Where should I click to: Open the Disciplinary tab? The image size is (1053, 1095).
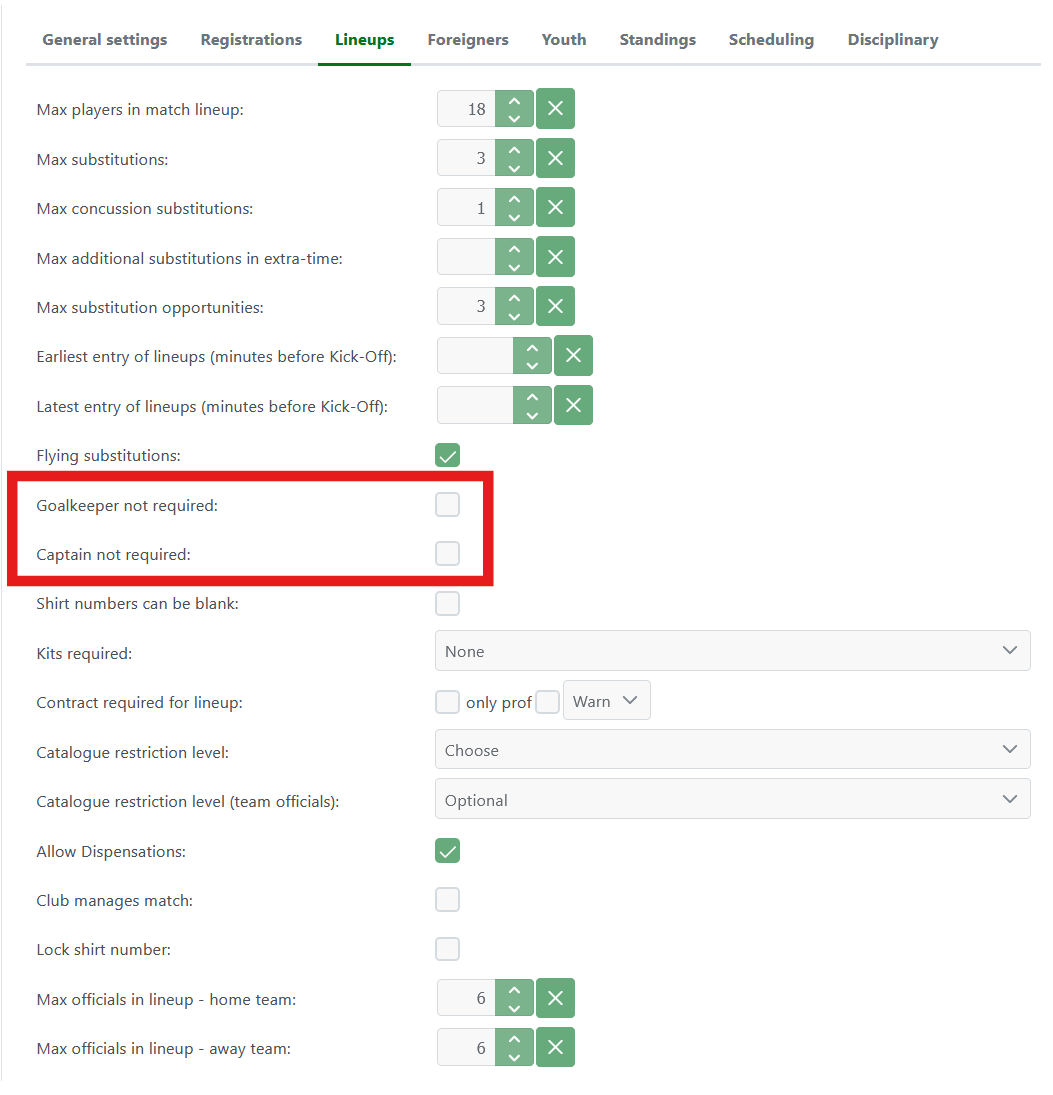click(892, 40)
